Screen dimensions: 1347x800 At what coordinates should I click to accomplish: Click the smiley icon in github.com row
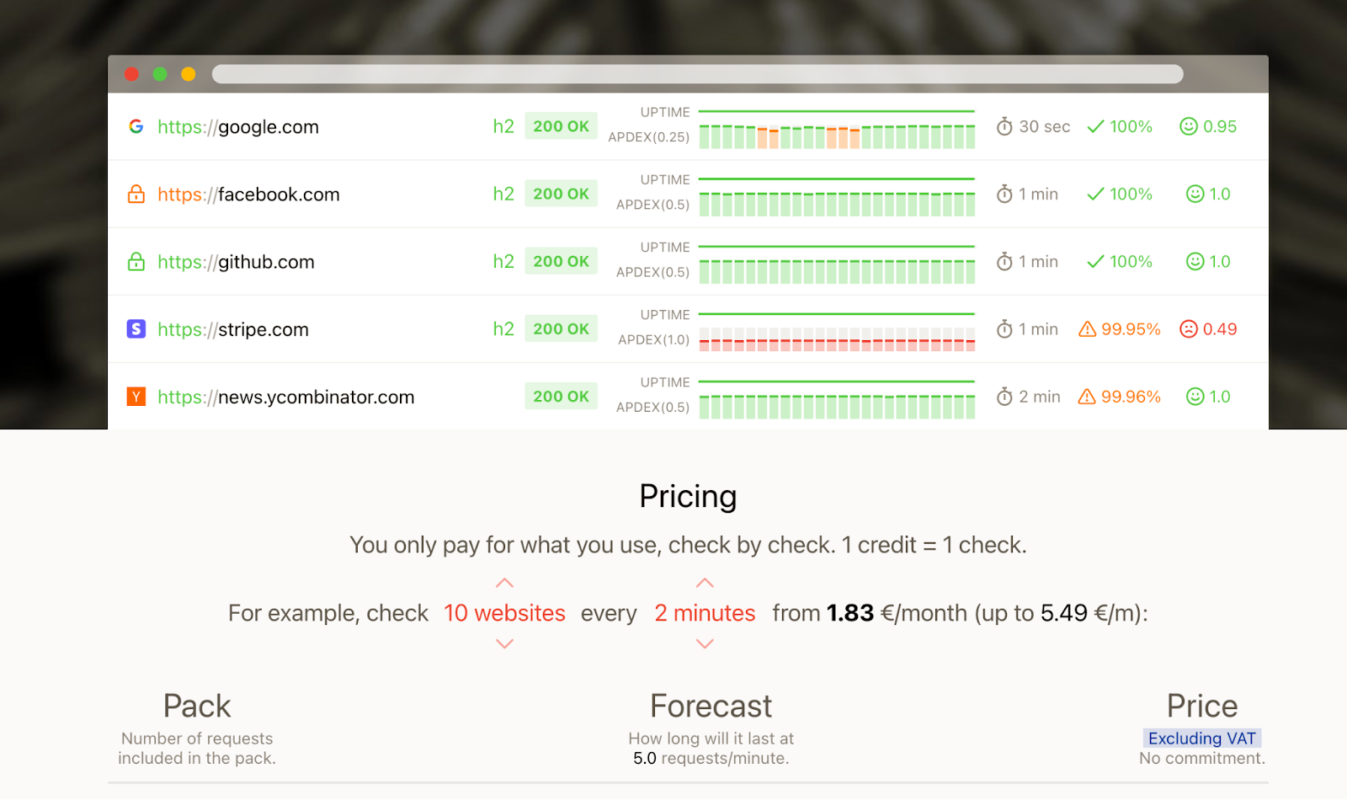point(1195,262)
